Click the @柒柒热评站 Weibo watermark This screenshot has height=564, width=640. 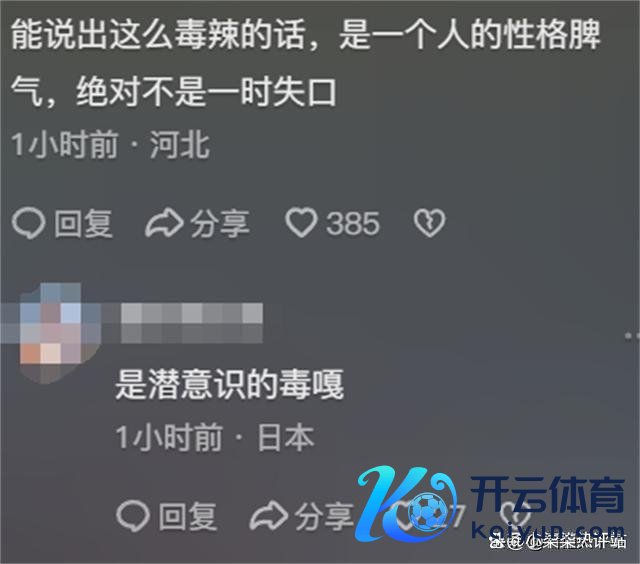[558, 542]
